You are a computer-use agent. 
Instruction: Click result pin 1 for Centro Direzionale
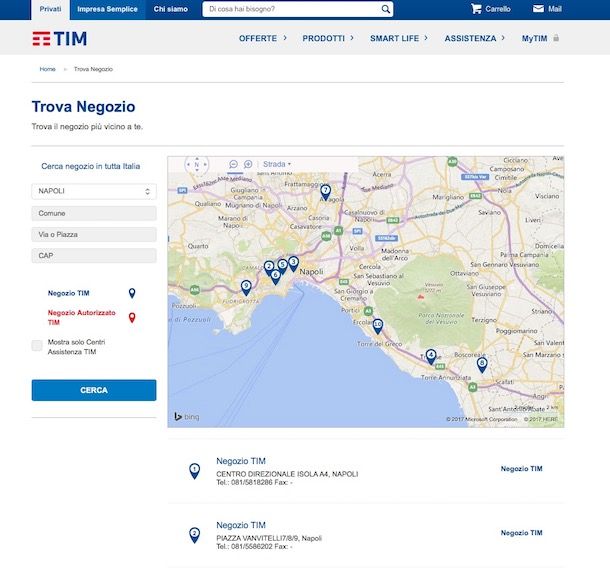(195, 471)
